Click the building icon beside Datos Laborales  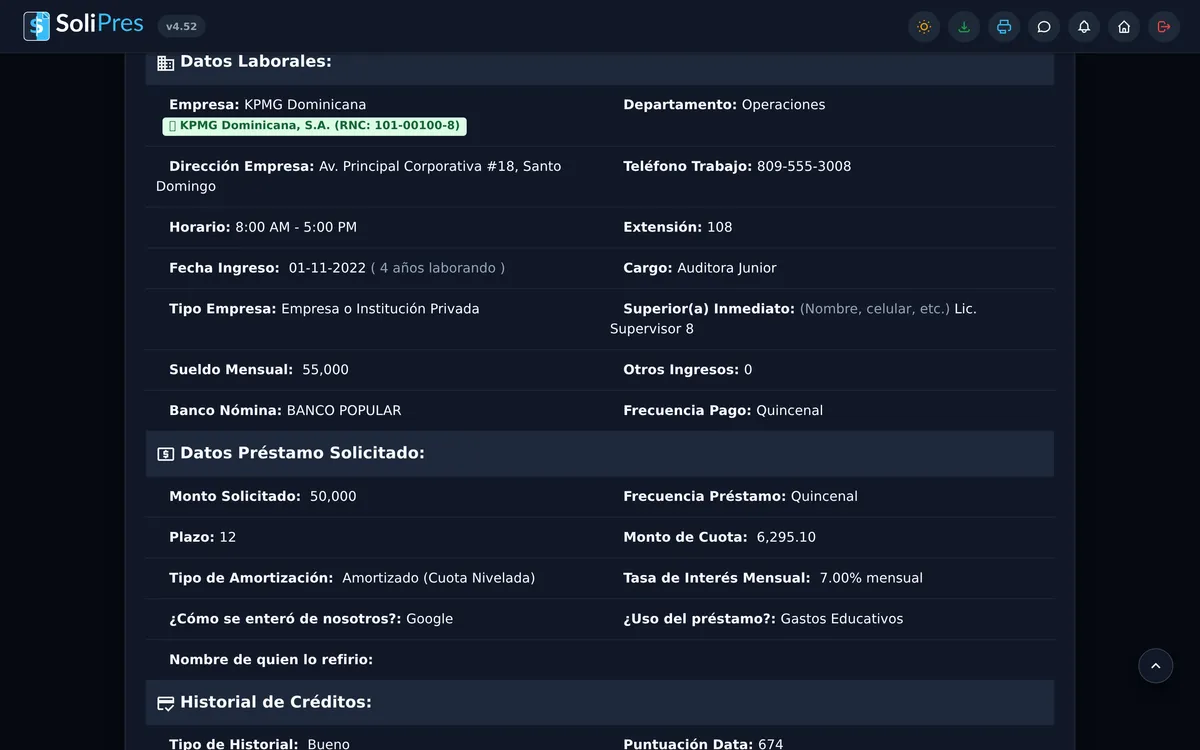[166, 63]
